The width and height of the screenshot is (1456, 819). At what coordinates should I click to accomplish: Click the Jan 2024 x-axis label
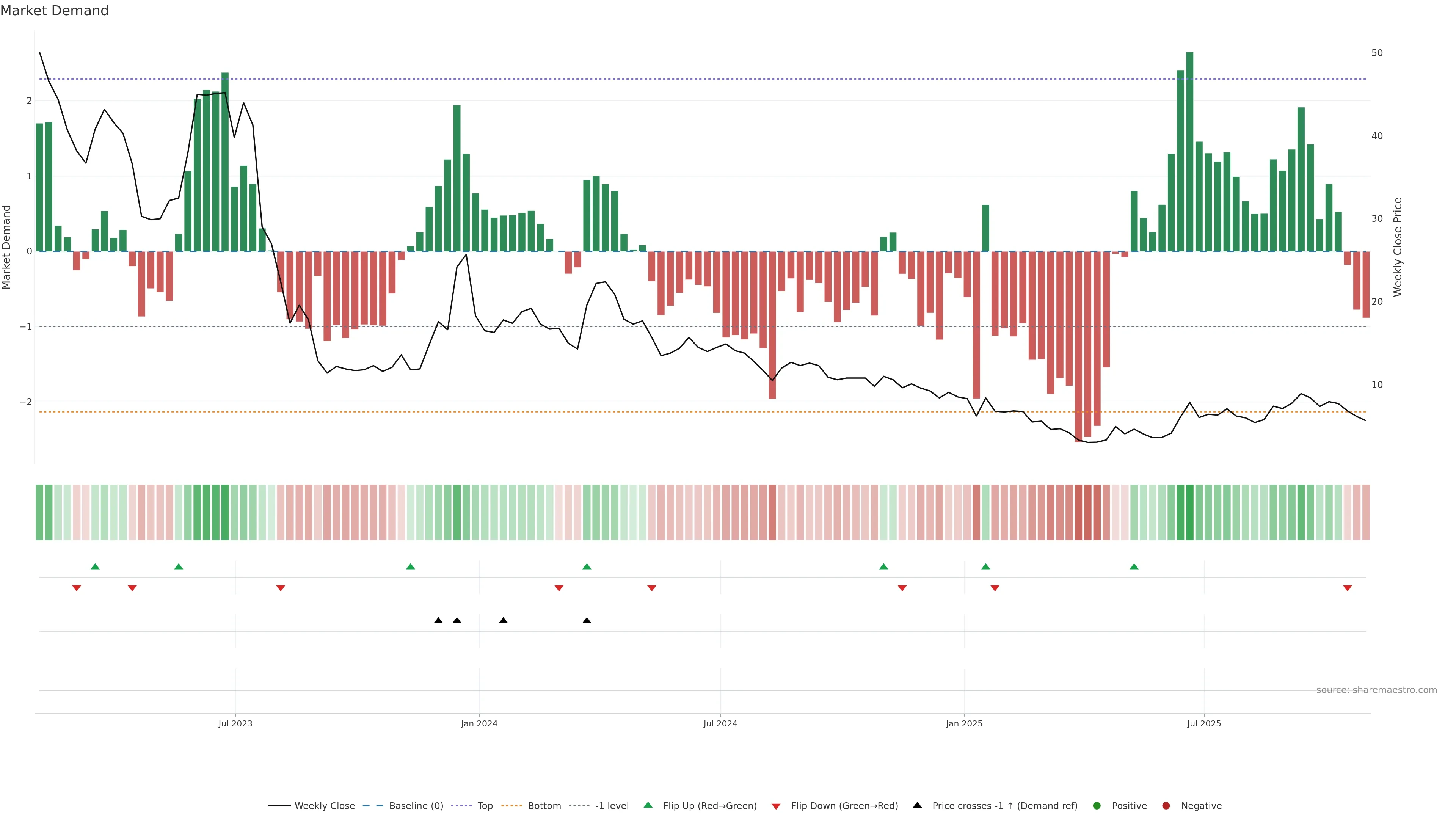pos(479,723)
